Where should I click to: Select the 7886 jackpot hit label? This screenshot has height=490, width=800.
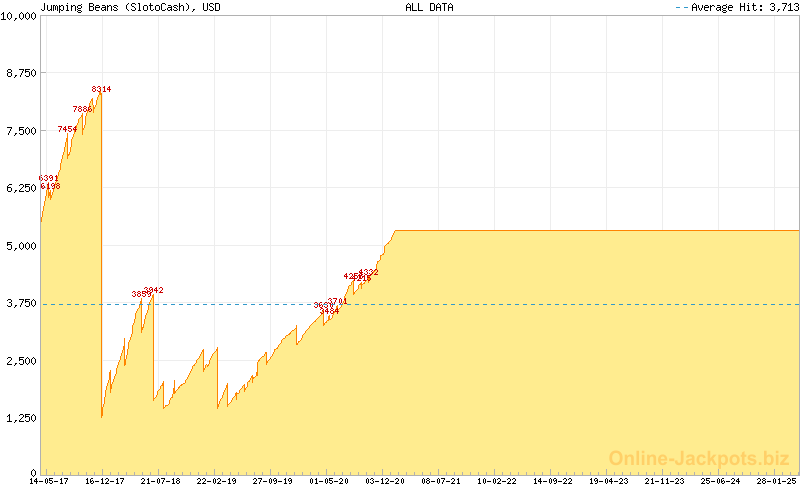[82, 109]
